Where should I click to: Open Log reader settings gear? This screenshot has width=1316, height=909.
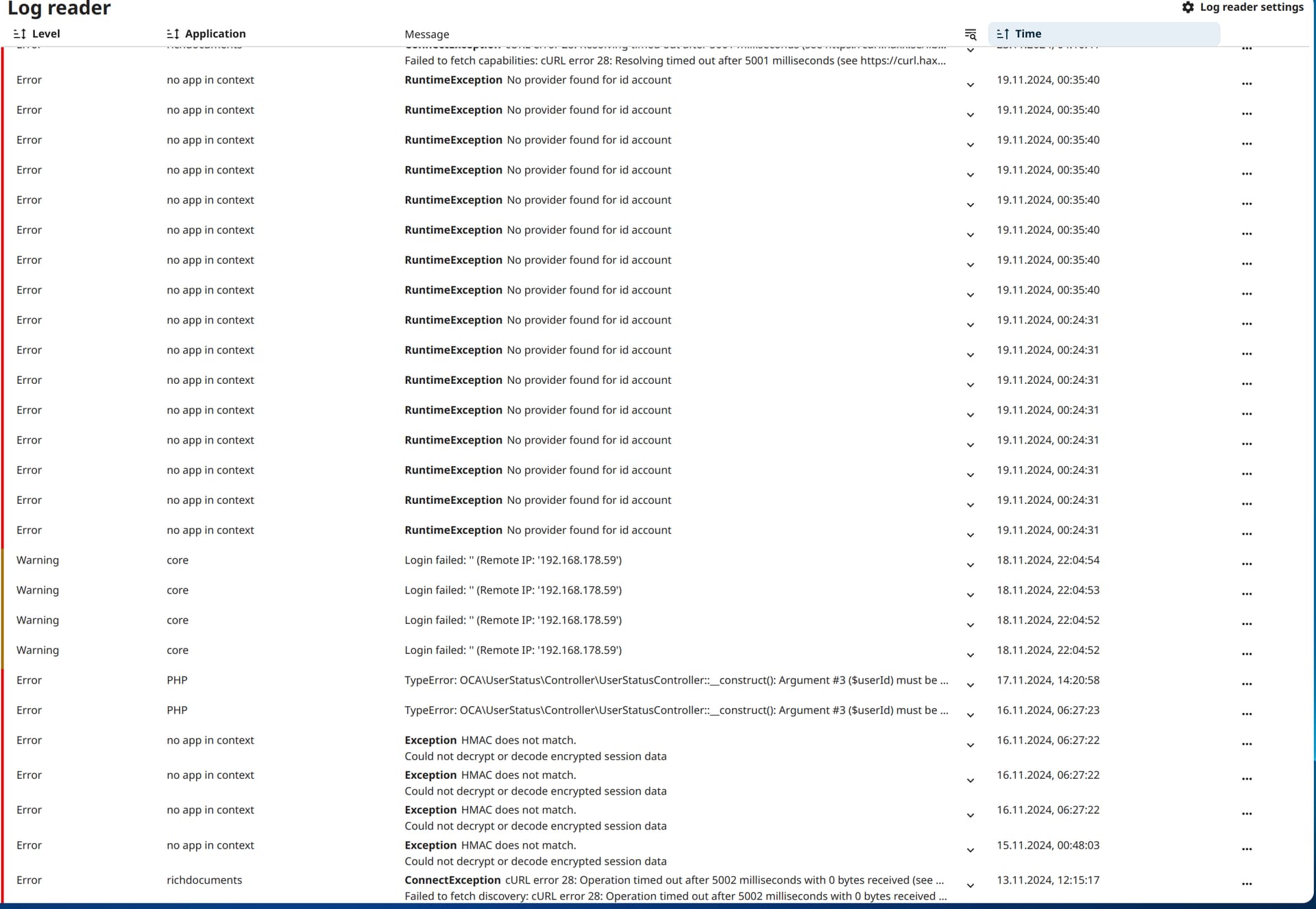tap(1188, 7)
